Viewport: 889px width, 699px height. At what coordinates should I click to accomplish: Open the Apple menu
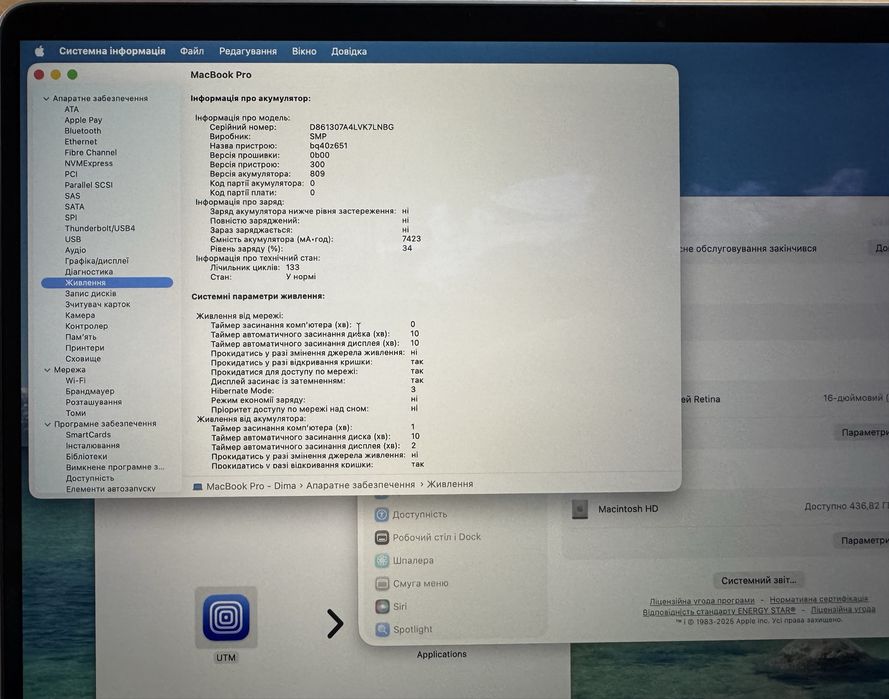click(x=39, y=51)
